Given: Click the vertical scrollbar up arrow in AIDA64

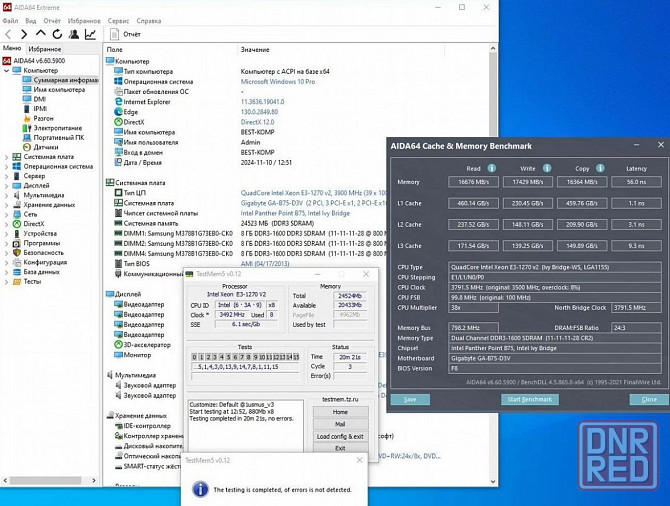Looking at the screenshot, I should coord(493,49).
